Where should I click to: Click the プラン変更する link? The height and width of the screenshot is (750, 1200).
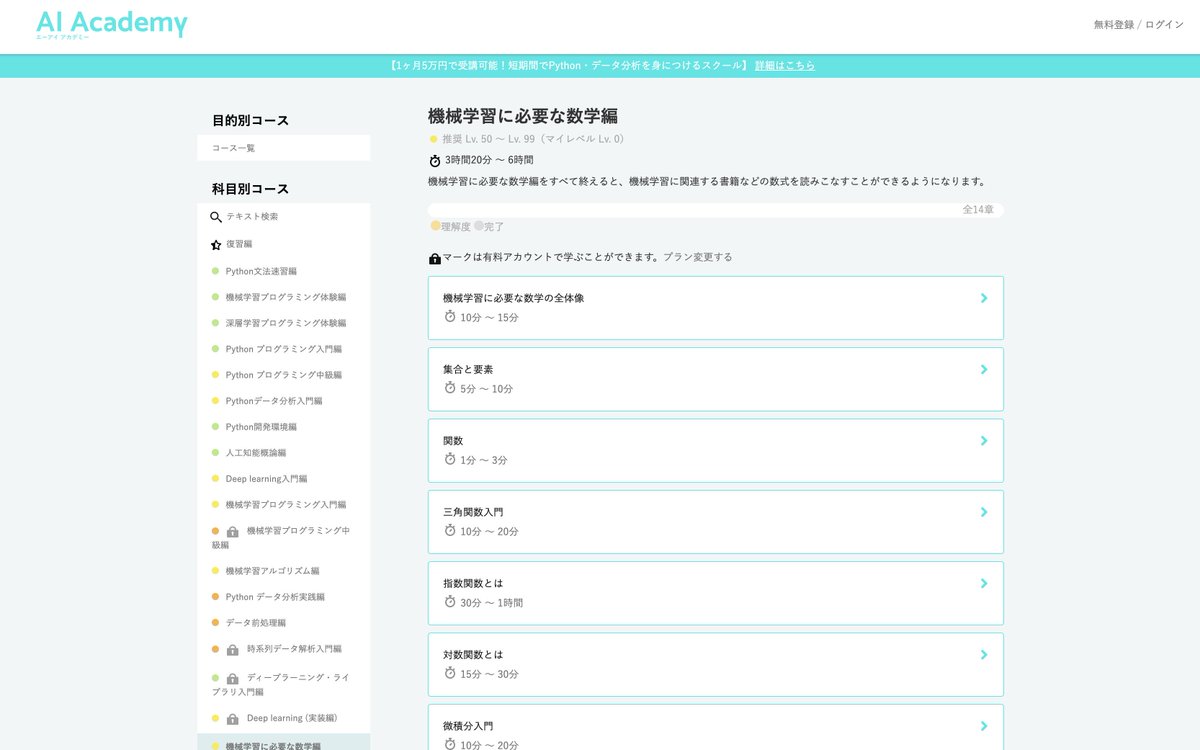[x=698, y=258]
